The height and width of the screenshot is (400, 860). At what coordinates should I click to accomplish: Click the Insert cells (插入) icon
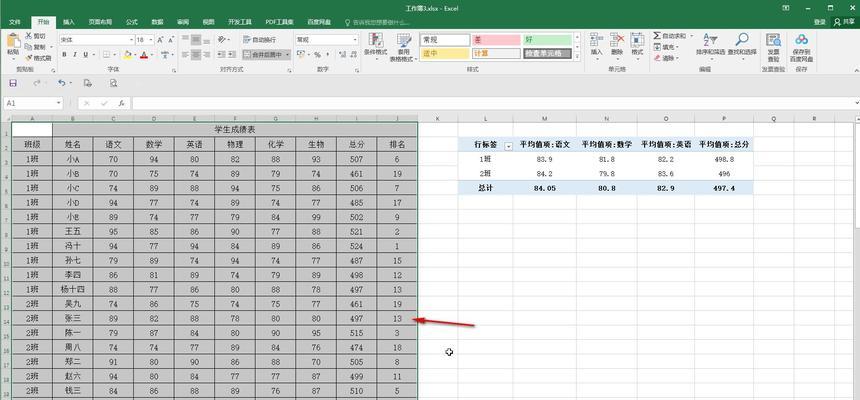click(x=596, y=40)
